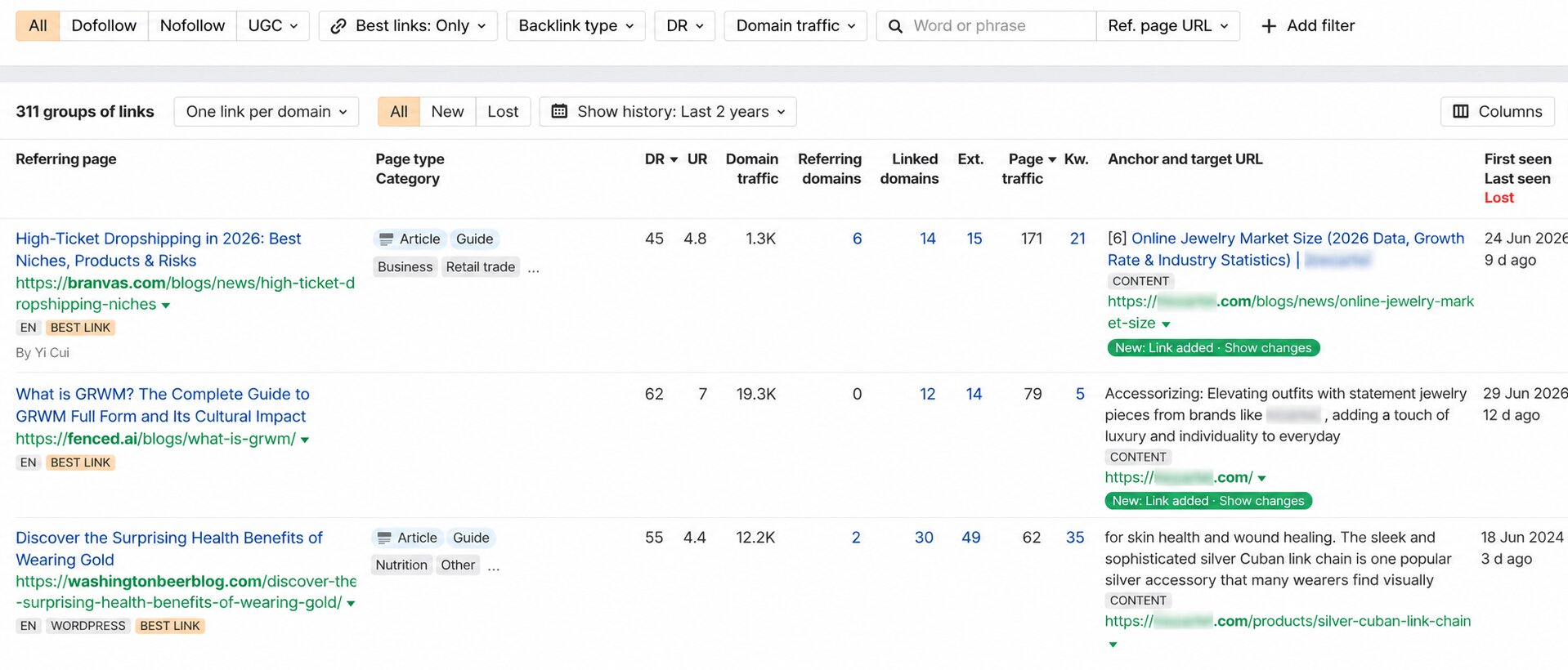This screenshot has width=1568, height=670.
Task: Click the link chain icon in Best links
Action: click(338, 26)
